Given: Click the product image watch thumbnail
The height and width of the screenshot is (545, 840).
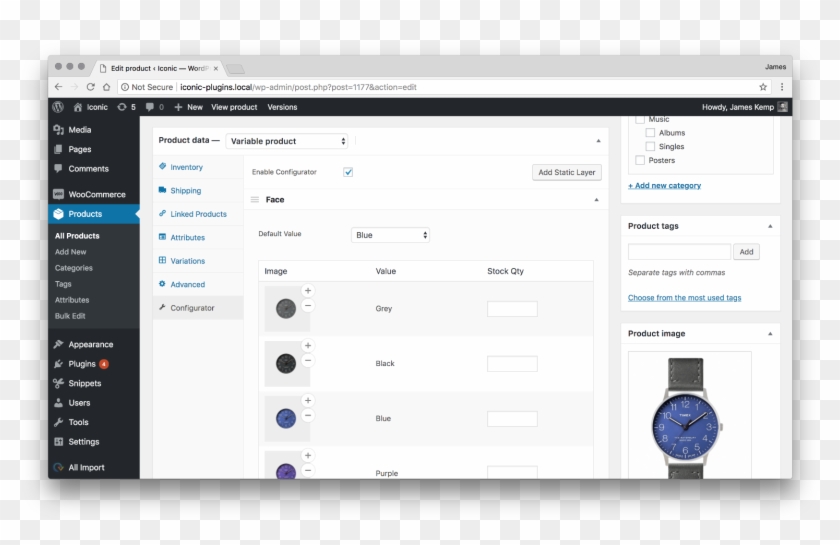Looking at the screenshot, I should click(x=689, y=416).
